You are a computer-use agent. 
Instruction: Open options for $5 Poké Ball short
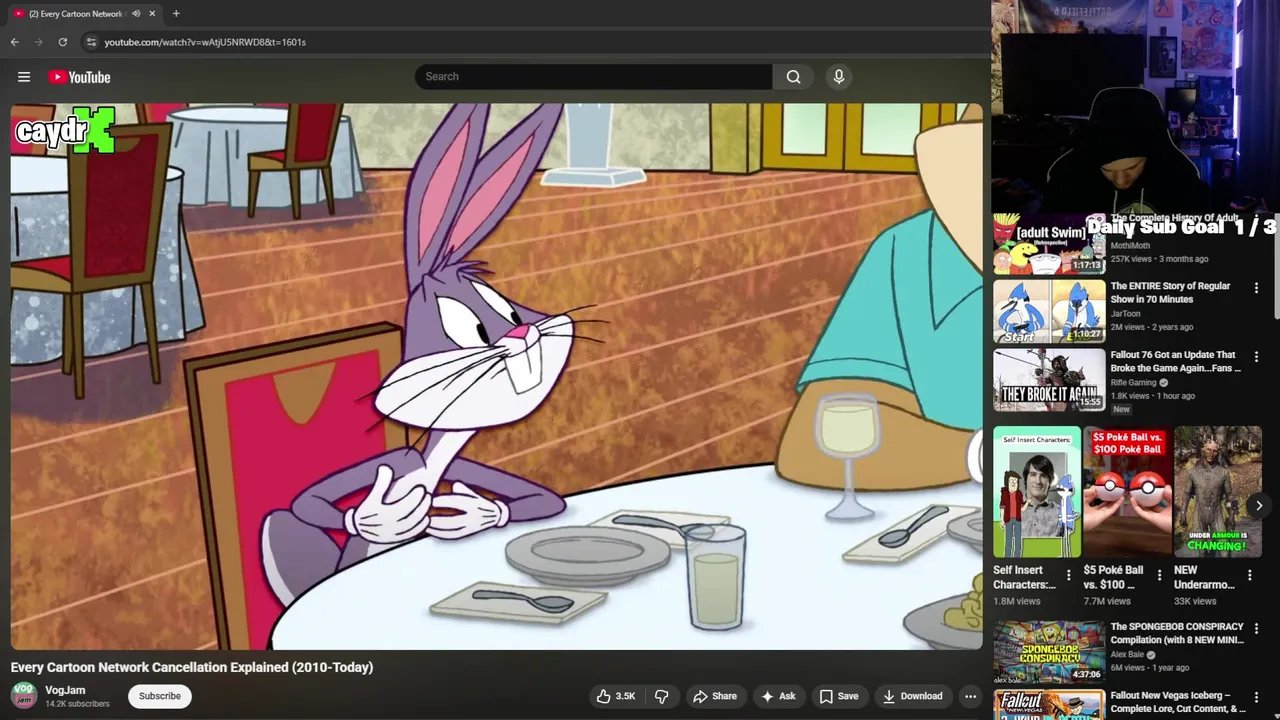(x=1159, y=575)
